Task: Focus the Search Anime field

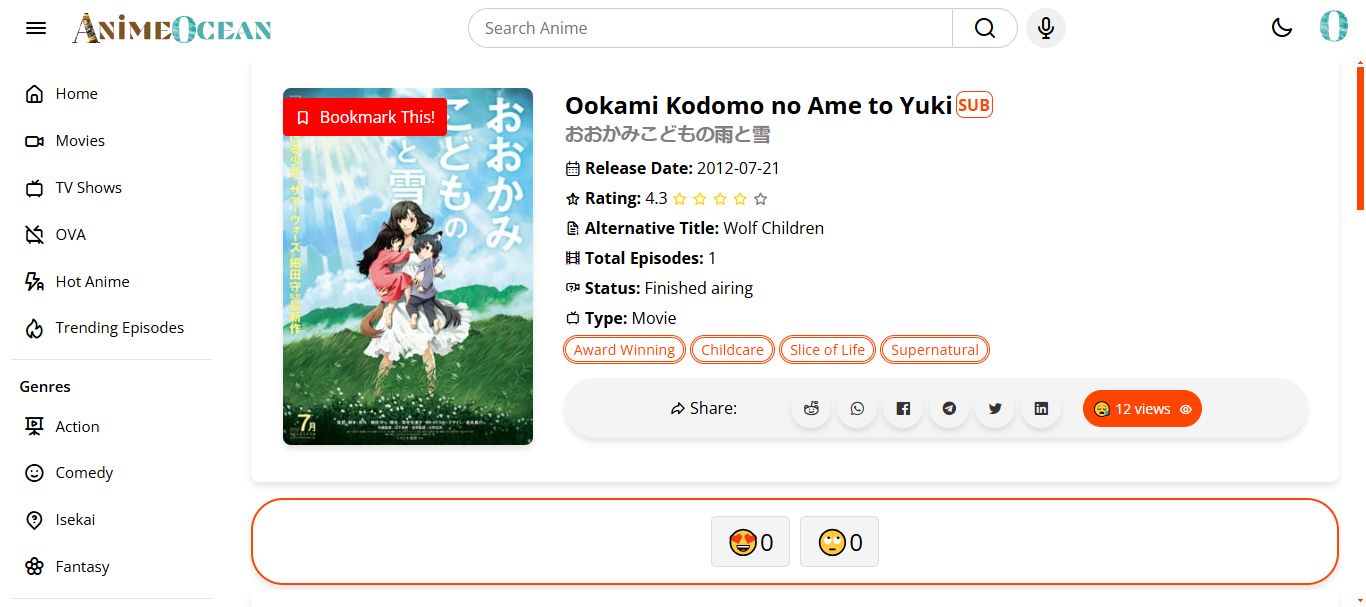Action: (x=710, y=28)
